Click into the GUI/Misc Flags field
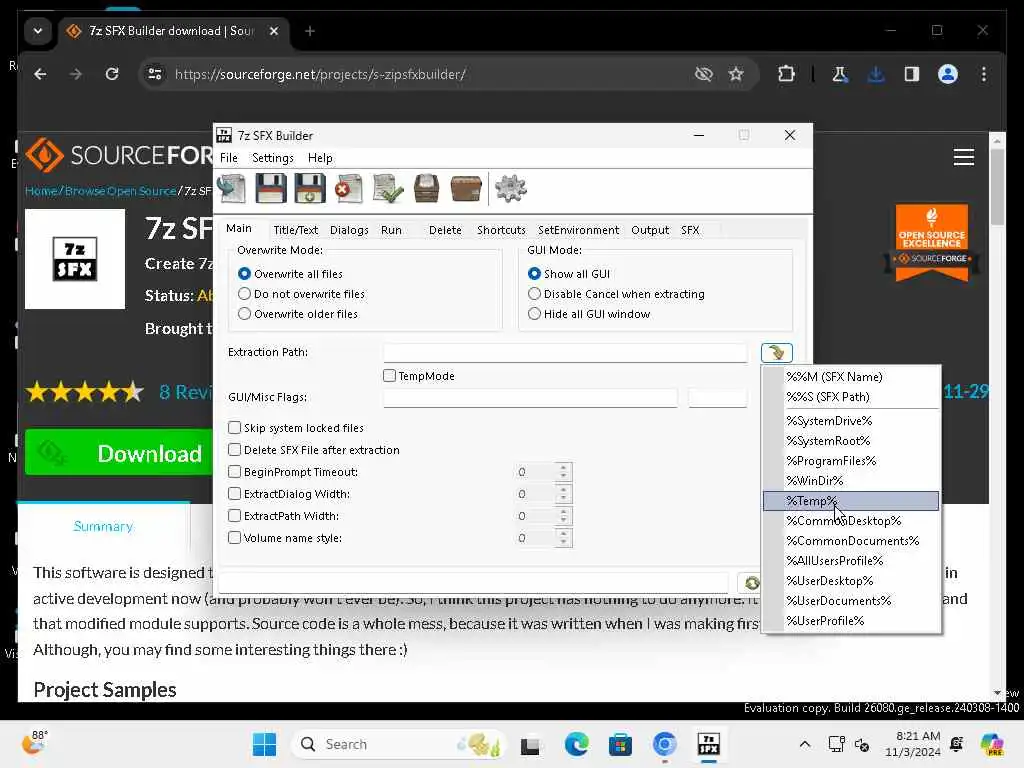This screenshot has width=1024, height=768. tap(530, 397)
